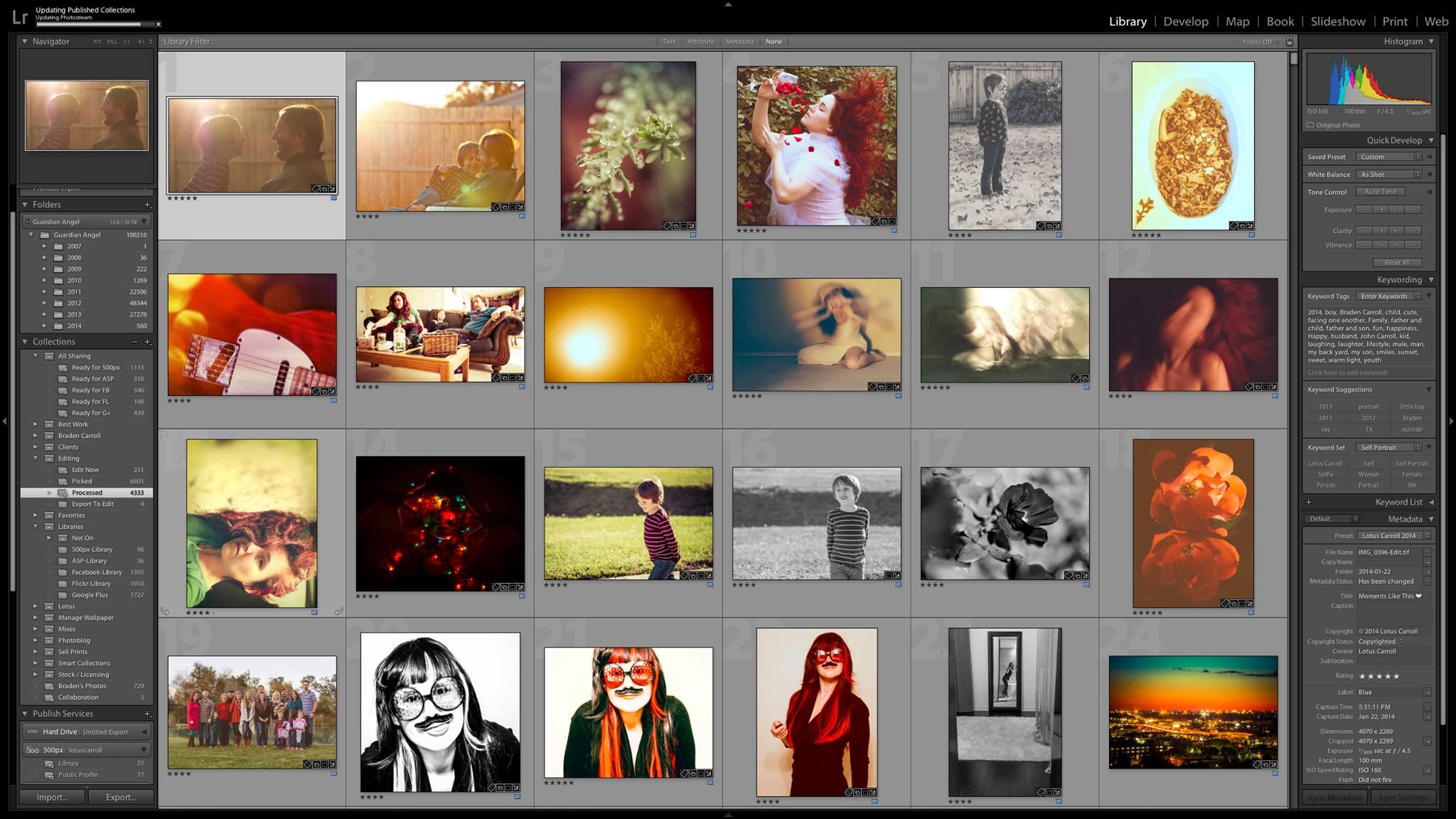Click the plus icon to create a new collection

pyautogui.click(x=149, y=342)
